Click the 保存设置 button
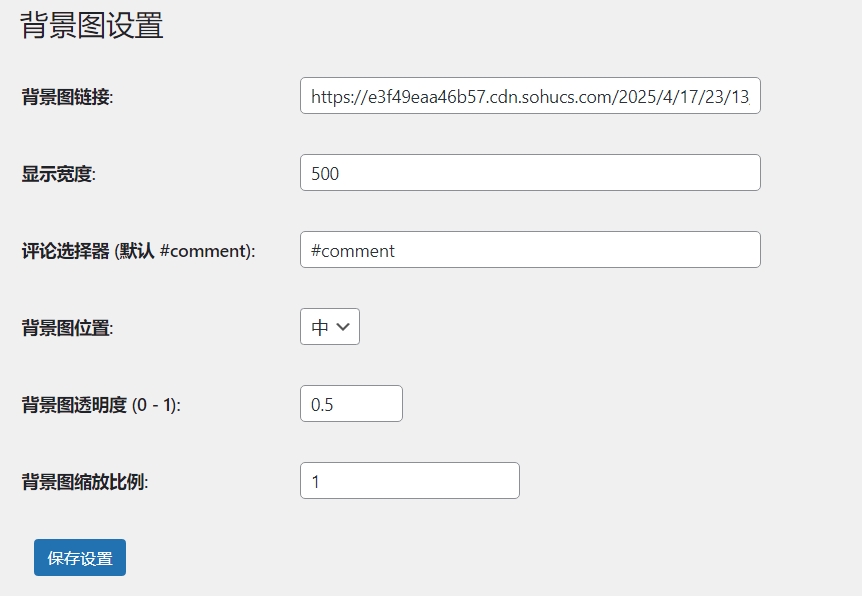The image size is (862, 596). [x=79, y=559]
